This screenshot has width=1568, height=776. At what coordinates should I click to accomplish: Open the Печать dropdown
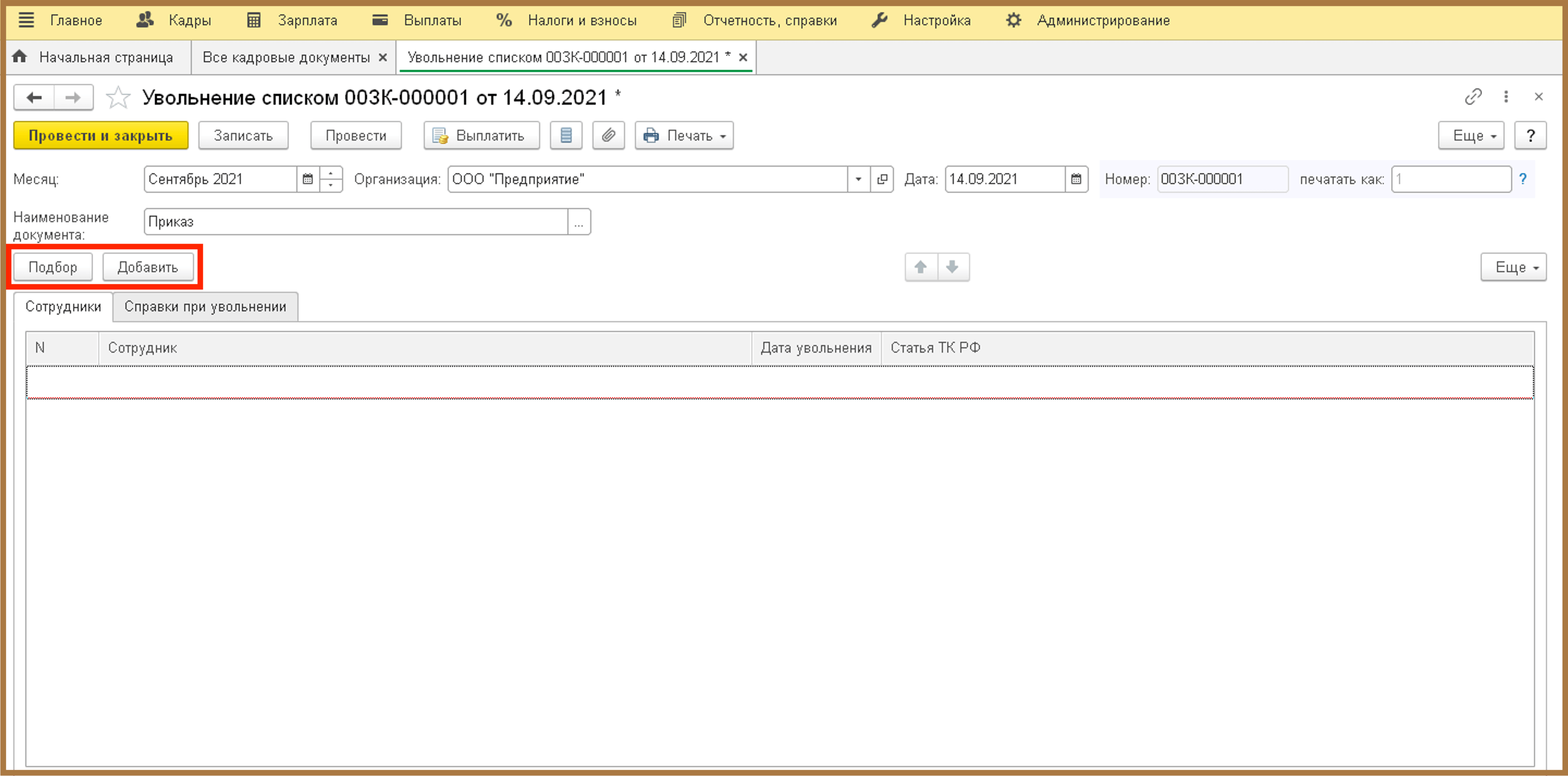684,136
